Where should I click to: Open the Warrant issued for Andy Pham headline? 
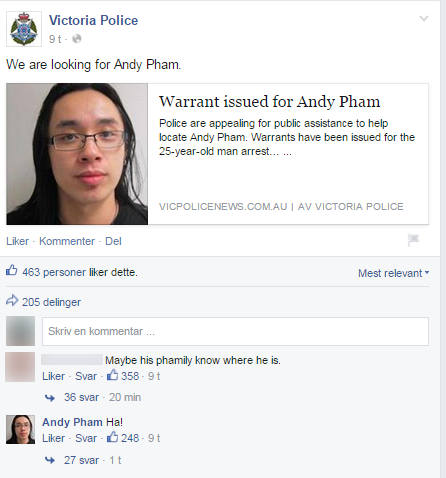click(269, 102)
